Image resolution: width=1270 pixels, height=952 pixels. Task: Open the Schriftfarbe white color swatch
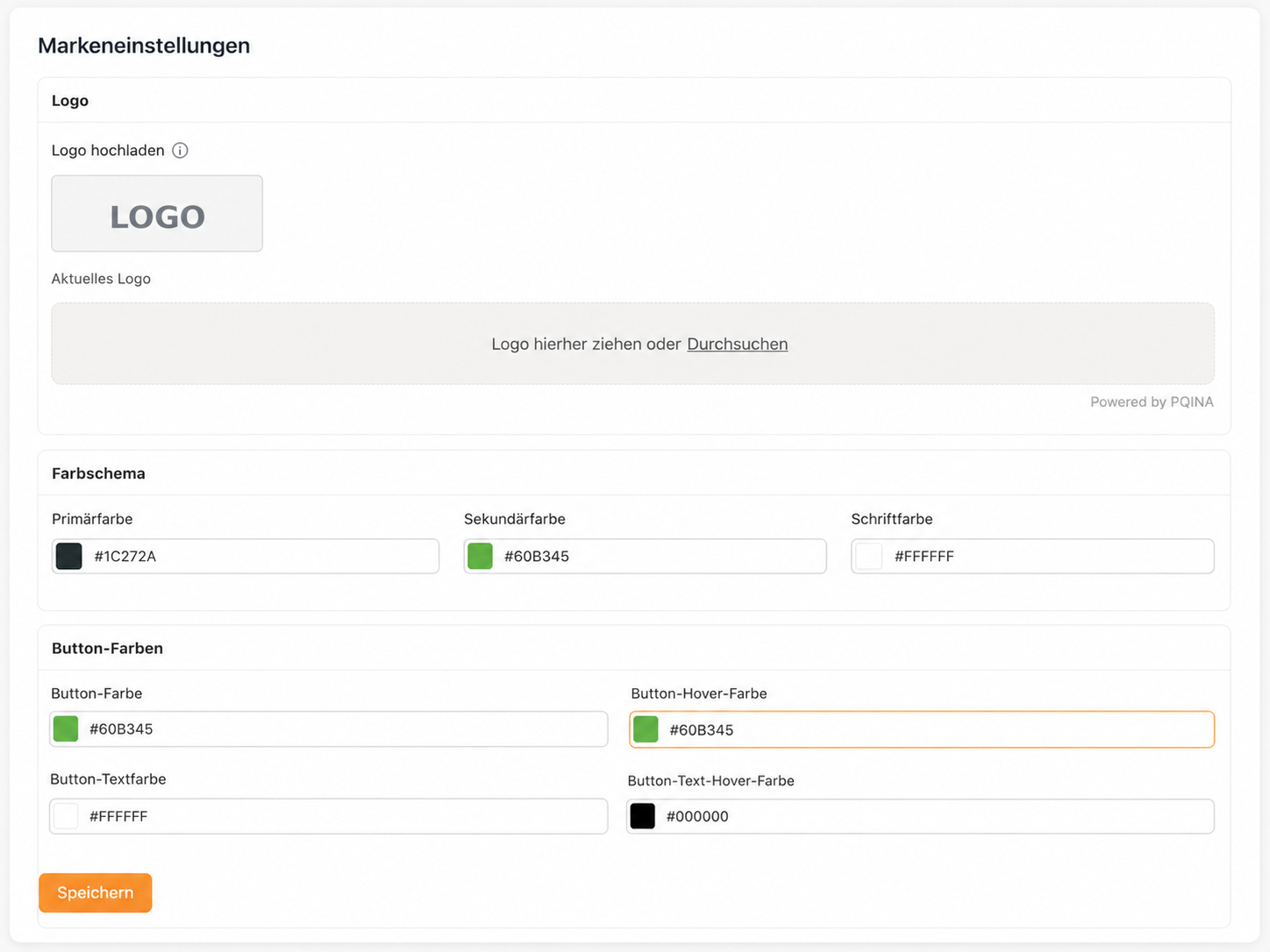tap(868, 556)
